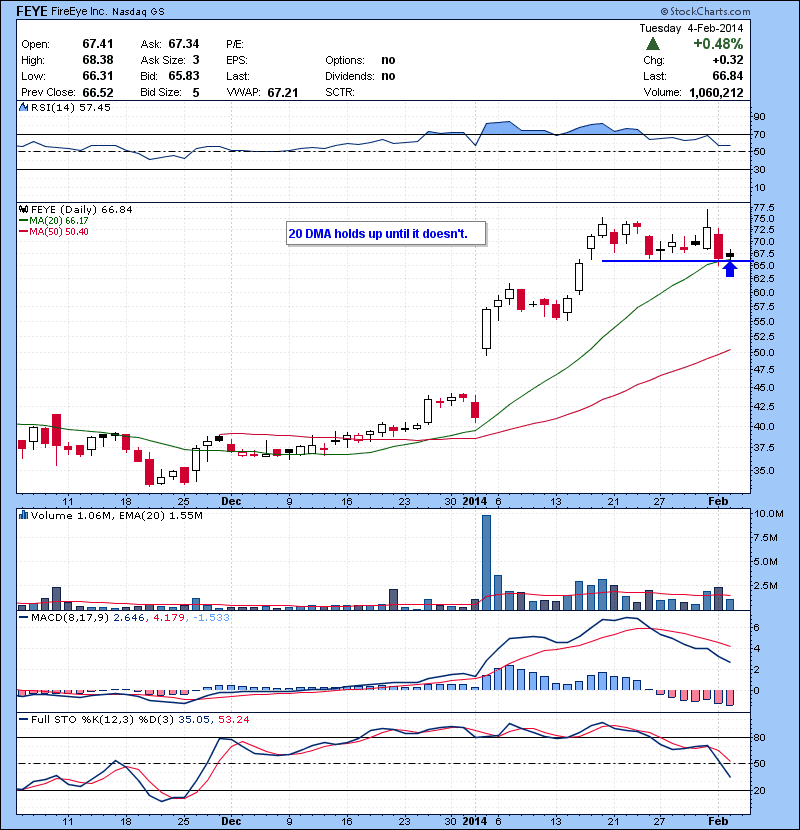Click the stochastic %D value 53.24
The image size is (800, 830).
[x=233, y=719]
